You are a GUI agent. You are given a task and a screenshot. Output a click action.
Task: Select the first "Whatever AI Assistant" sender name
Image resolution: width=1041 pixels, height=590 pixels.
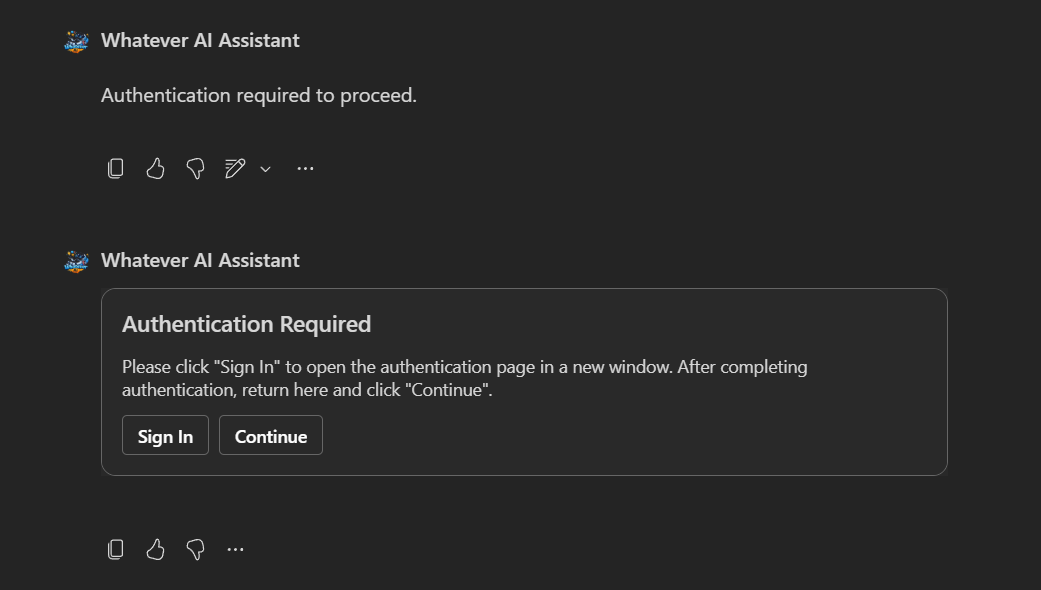point(200,41)
